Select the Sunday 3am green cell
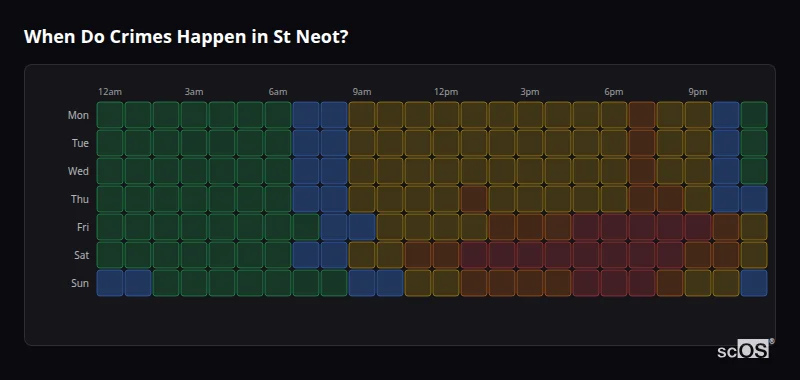The image size is (800, 380). (194, 283)
